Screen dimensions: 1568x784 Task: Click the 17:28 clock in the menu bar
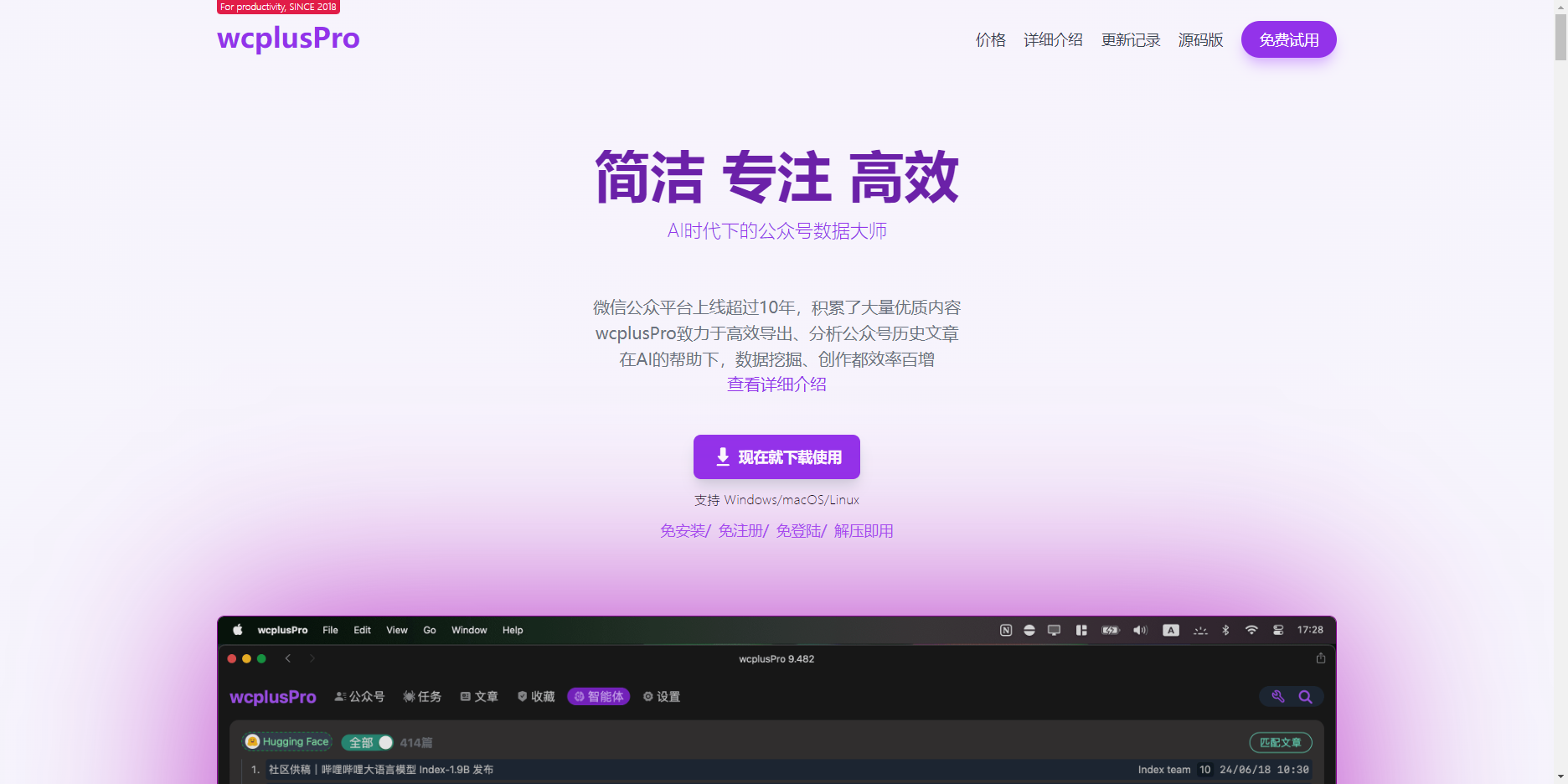pyautogui.click(x=1310, y=630)
